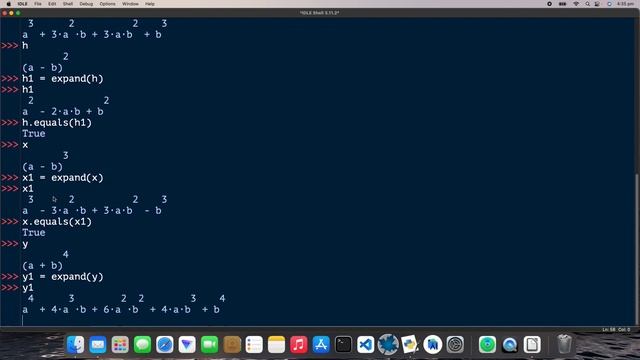The height and width of the screenshot is (360, 640).
Task: Click the 'x1 = expand(x)' line
Action: pyautogui.click(x=63, y=178)
